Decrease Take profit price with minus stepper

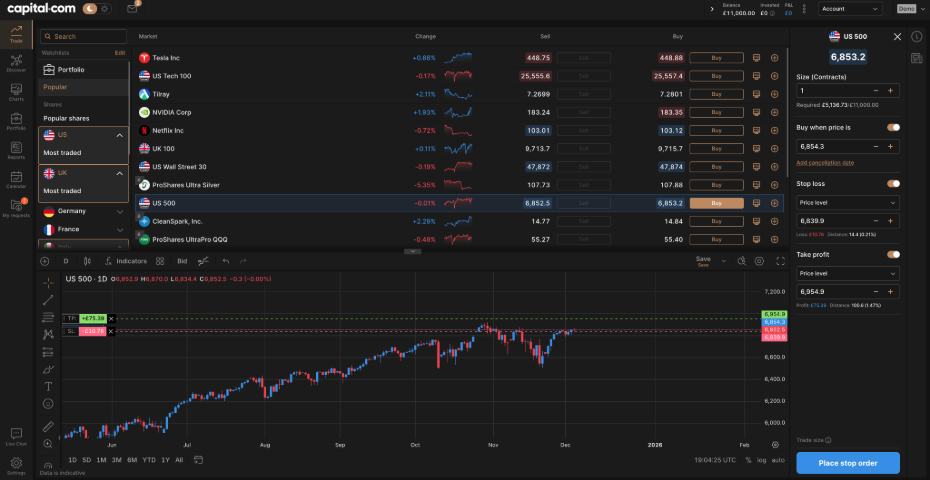(876, 291)
